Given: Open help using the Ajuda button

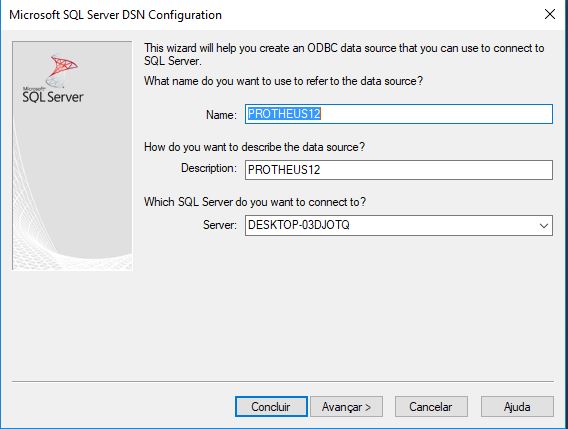Looking at the screenshot, I should [517, 407].
